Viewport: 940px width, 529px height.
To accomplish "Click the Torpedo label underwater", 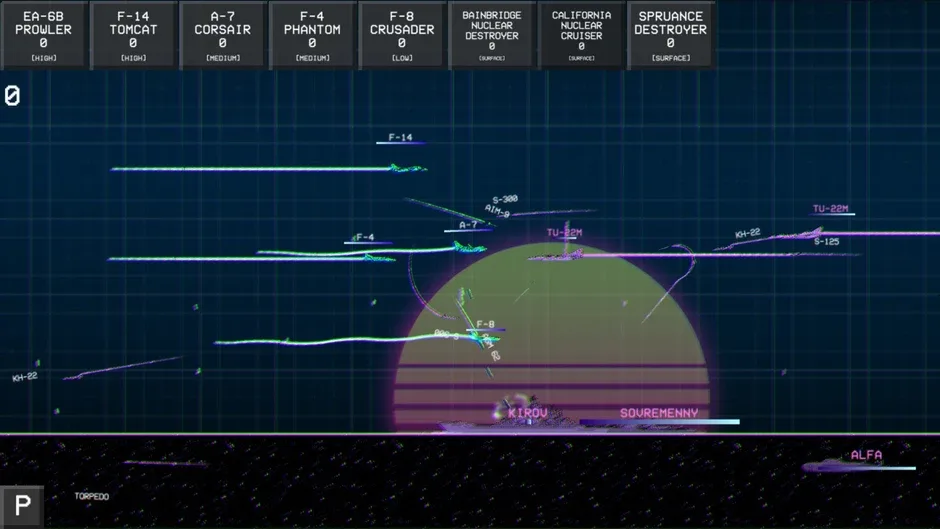I will (92, 497).
